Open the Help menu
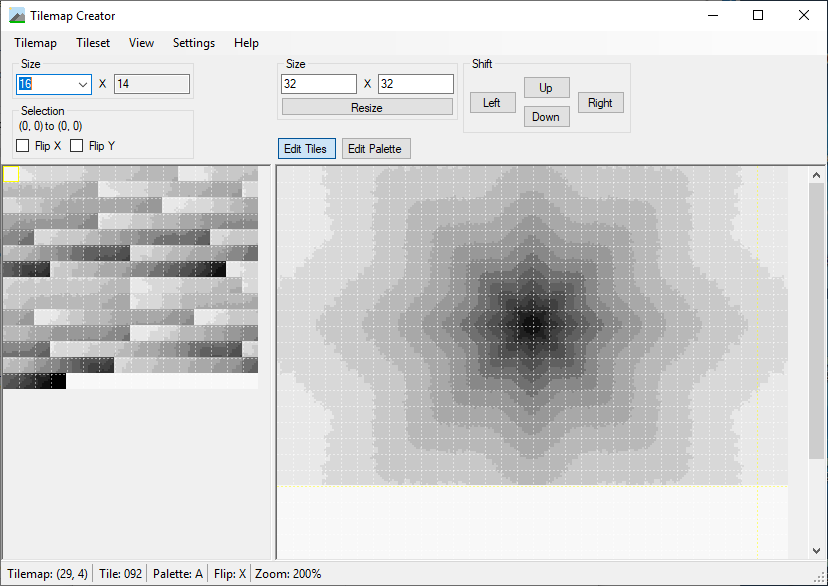The image size is (828, 586). (246, 43)
